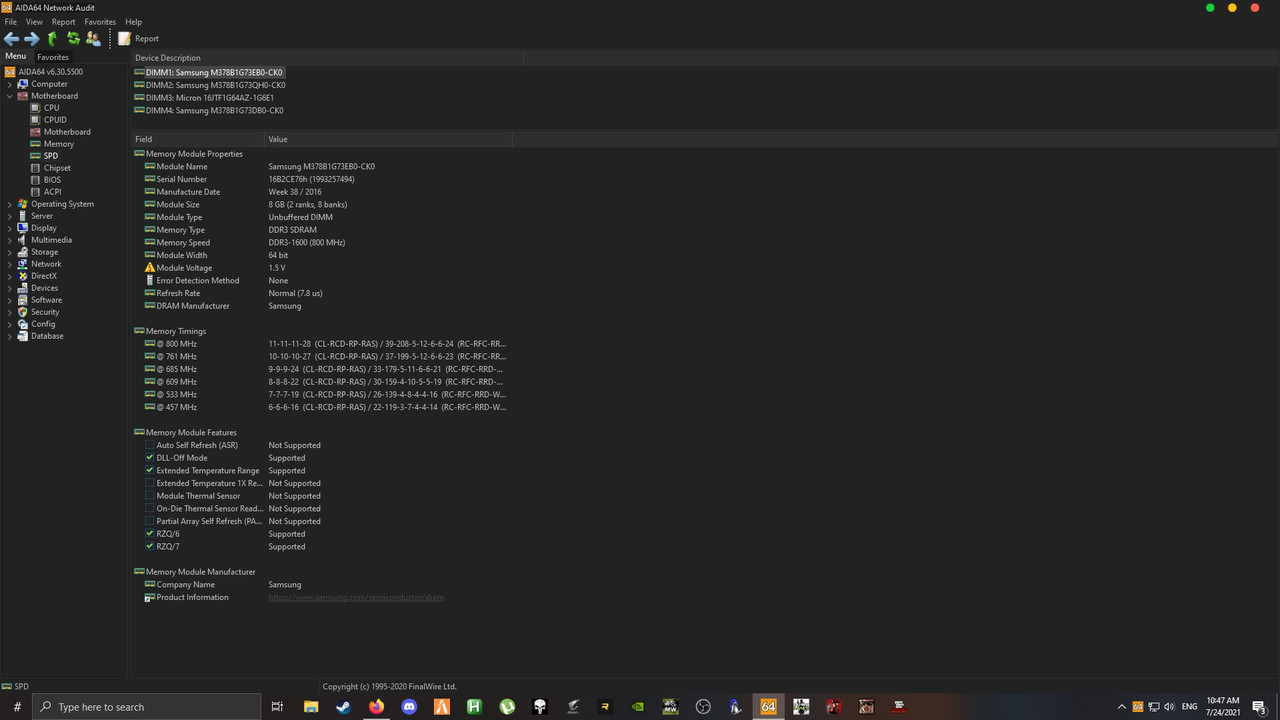Click the @ 800 MHz memory timing row
This screenshot has height=720, width=1280.
[x=325, y=344]
